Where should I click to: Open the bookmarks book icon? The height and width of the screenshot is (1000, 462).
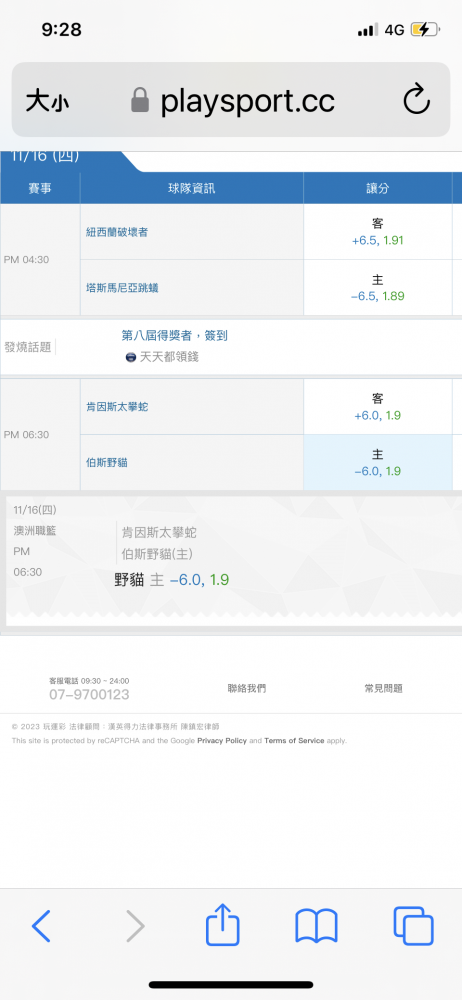point(317,926)
